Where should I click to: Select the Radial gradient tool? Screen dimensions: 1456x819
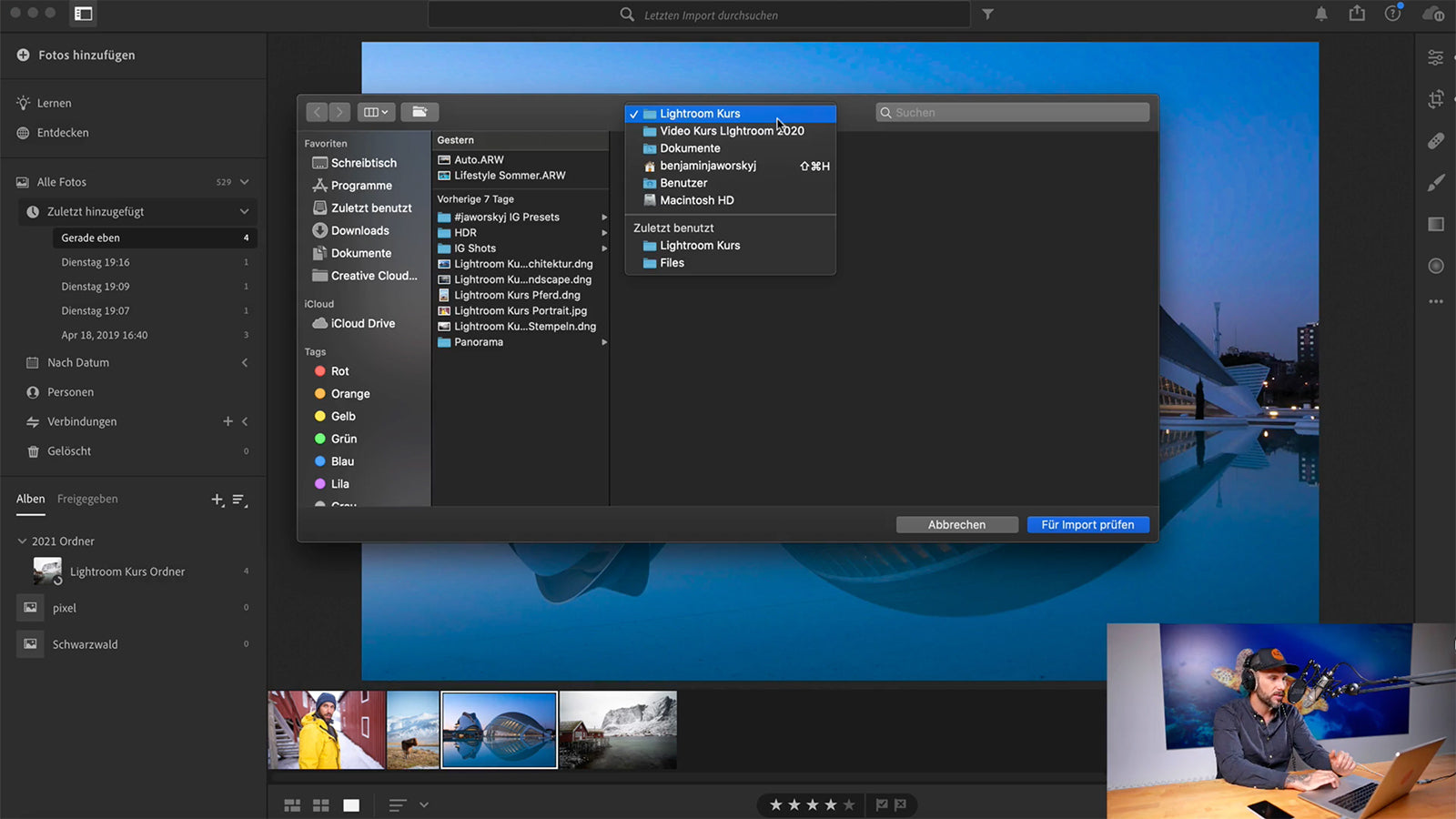point(1436,266)
